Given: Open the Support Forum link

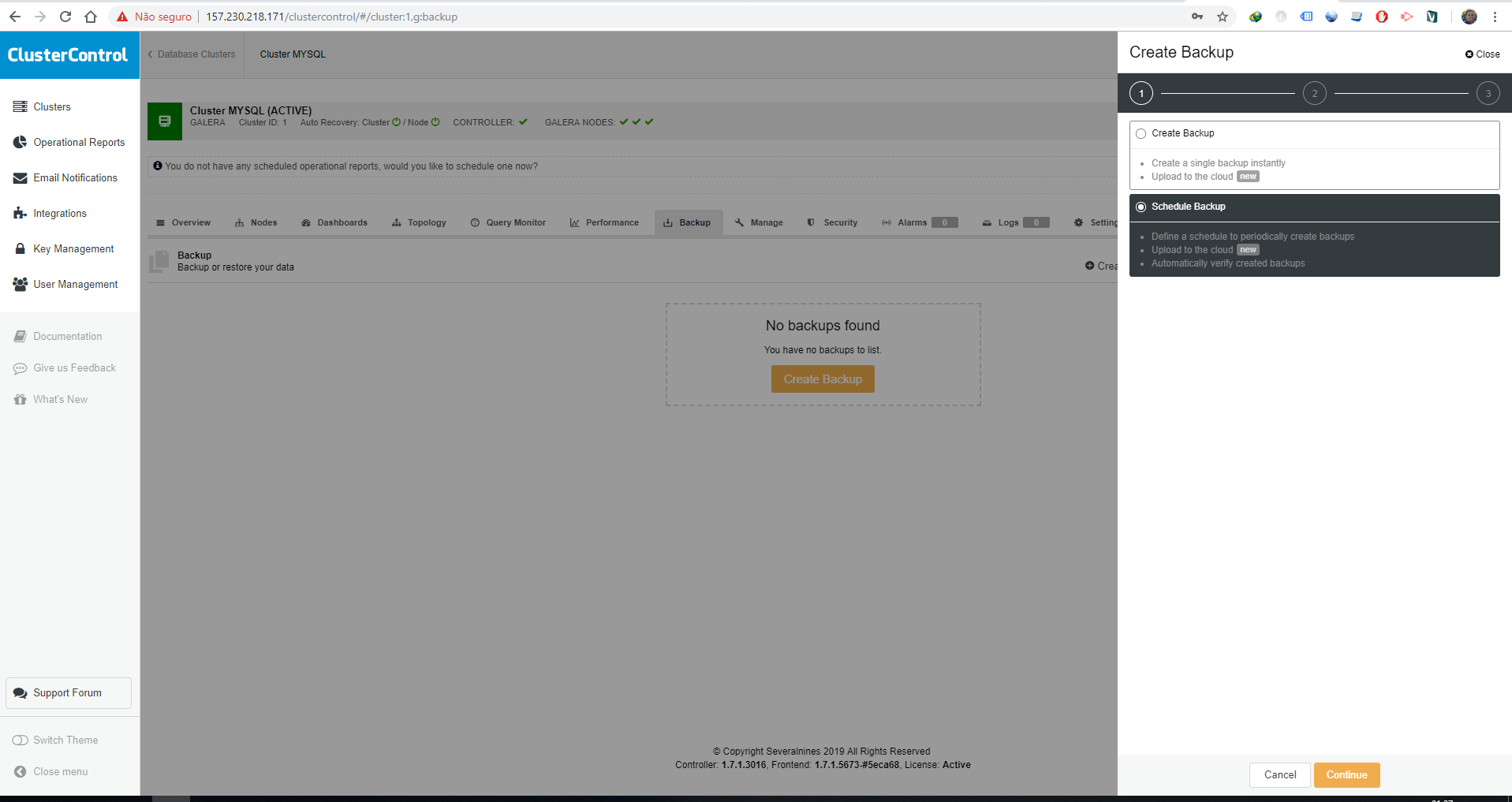Looking at the screenshot, I should coord(68,692).
